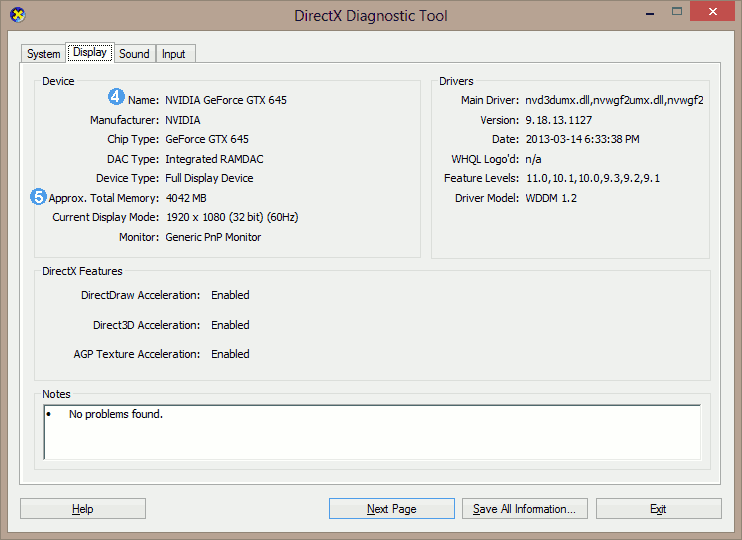Click the 'Approx. Total Memory:' label
Screen dimensions: 742x540
tap(104, 198)
